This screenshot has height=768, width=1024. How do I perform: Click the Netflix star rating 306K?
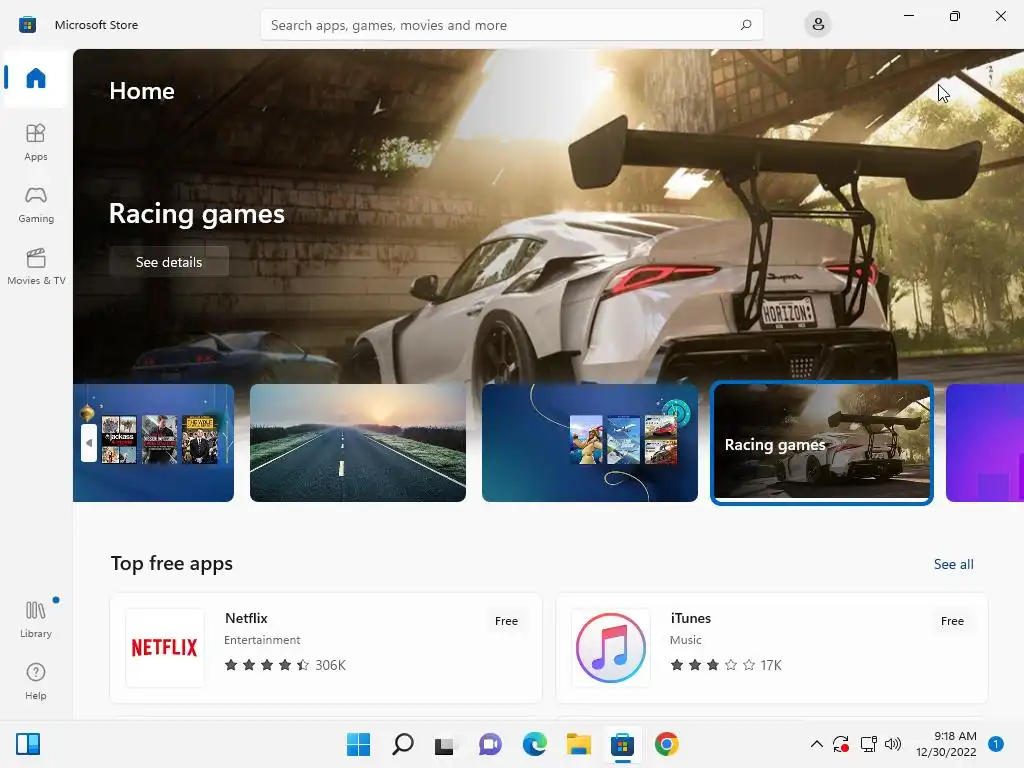click(x=285, y=665)
